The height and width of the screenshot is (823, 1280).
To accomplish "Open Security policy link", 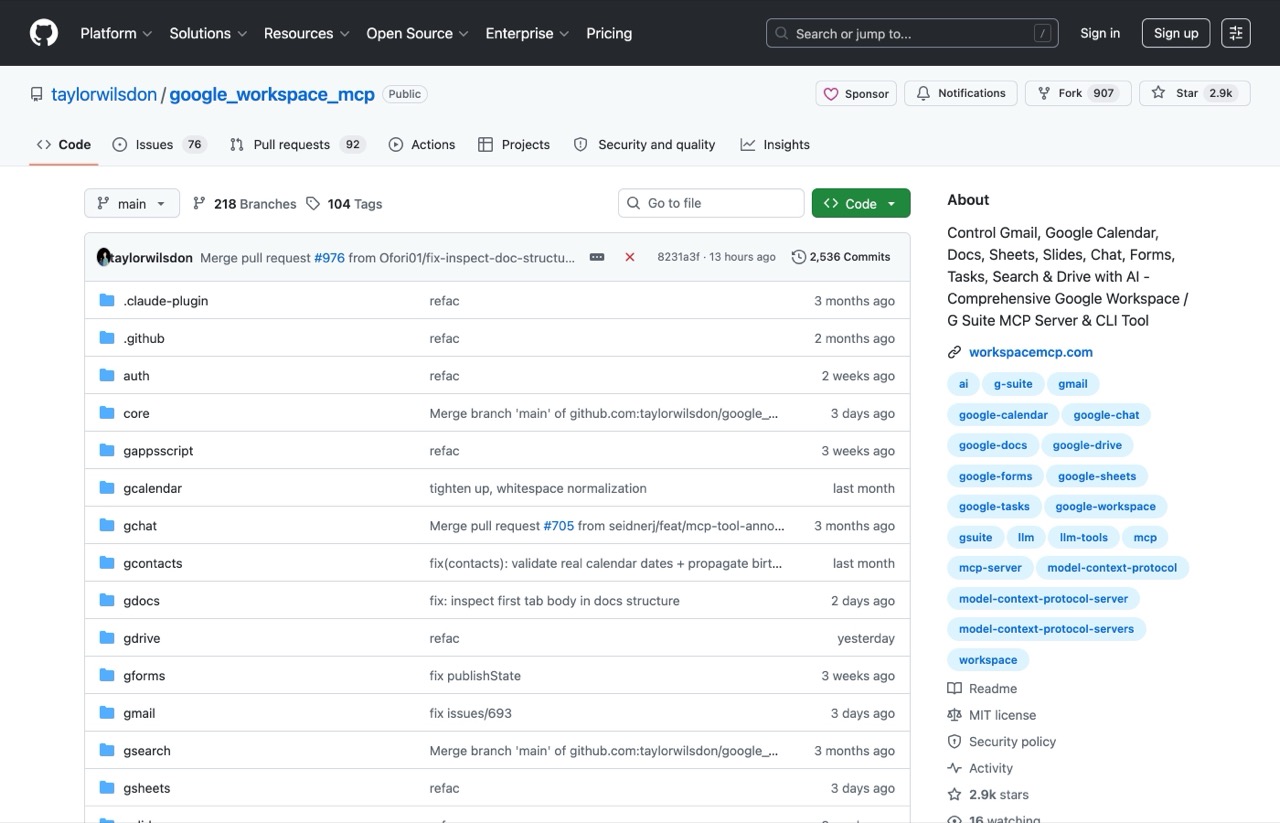I will tap(1002, 742).
